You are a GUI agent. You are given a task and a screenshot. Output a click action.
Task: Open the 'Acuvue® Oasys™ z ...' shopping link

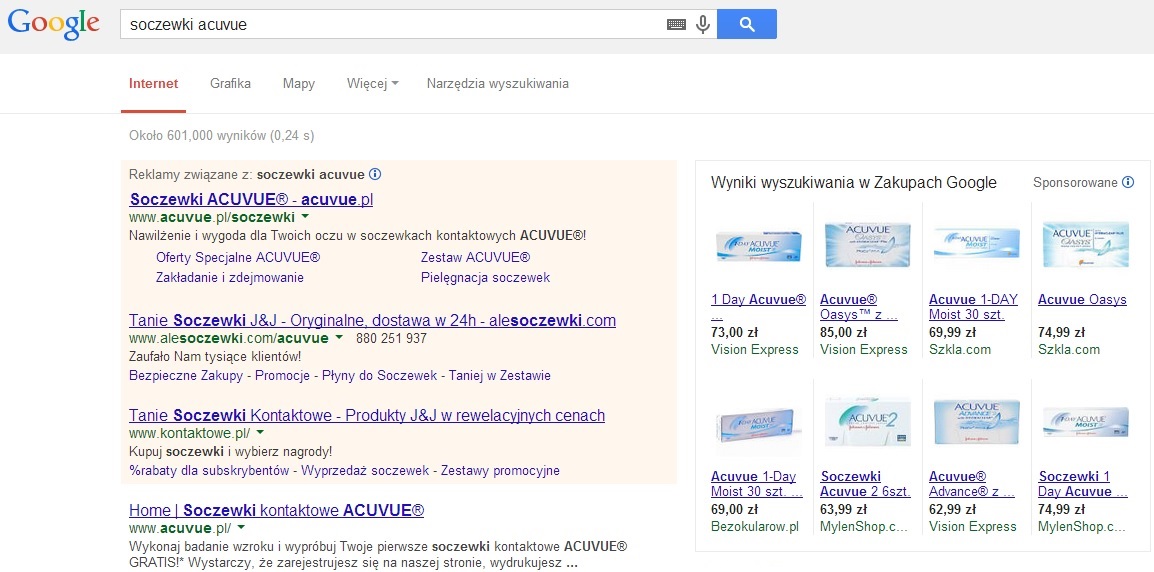(859, 307)
